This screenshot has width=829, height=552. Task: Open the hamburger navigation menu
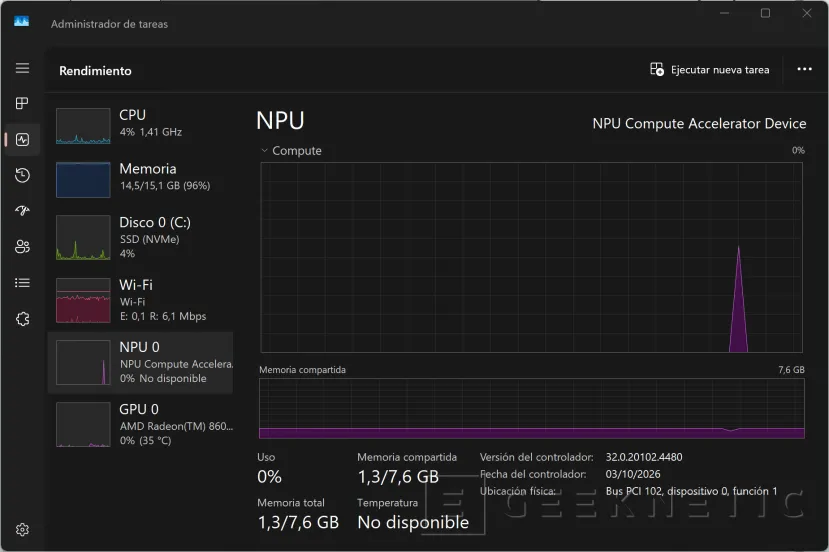22,68
